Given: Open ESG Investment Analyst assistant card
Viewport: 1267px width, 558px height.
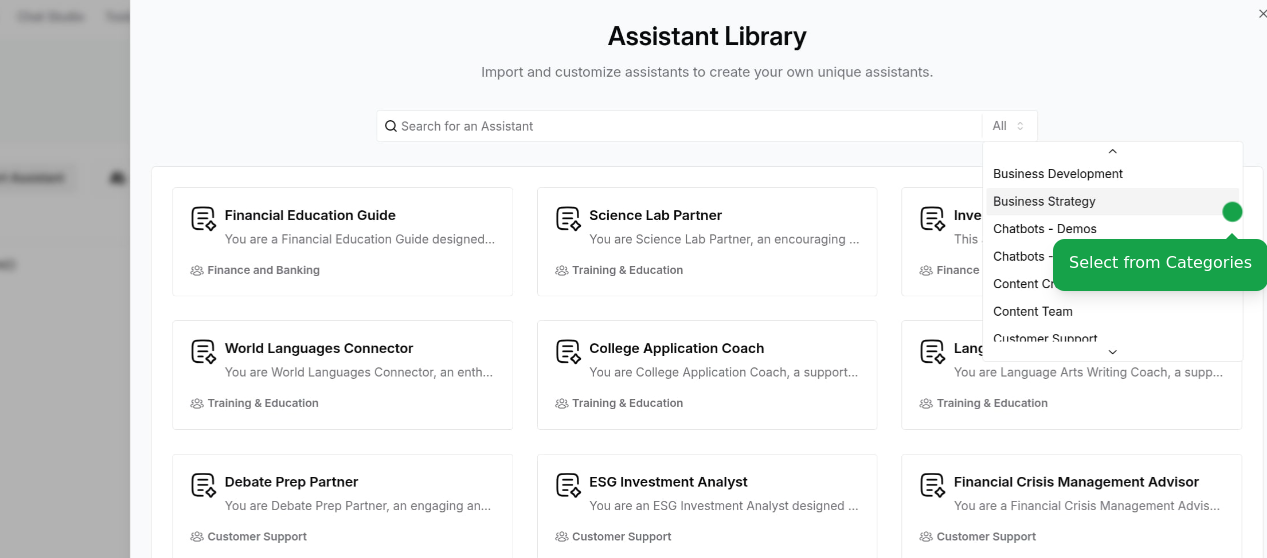Looking at the screenshot, I should 707,506.
